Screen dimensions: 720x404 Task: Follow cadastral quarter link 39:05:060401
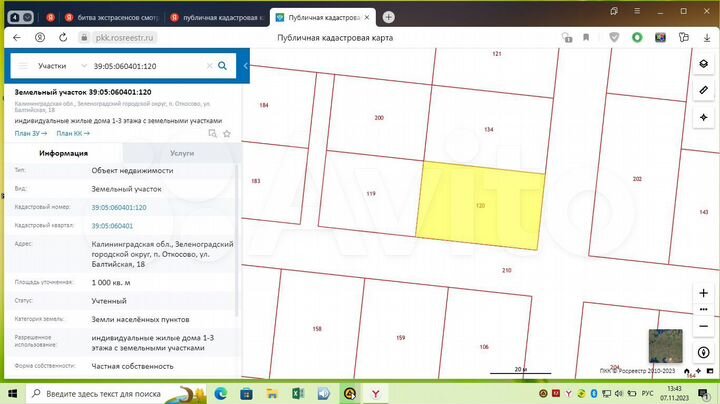[112, 226]
